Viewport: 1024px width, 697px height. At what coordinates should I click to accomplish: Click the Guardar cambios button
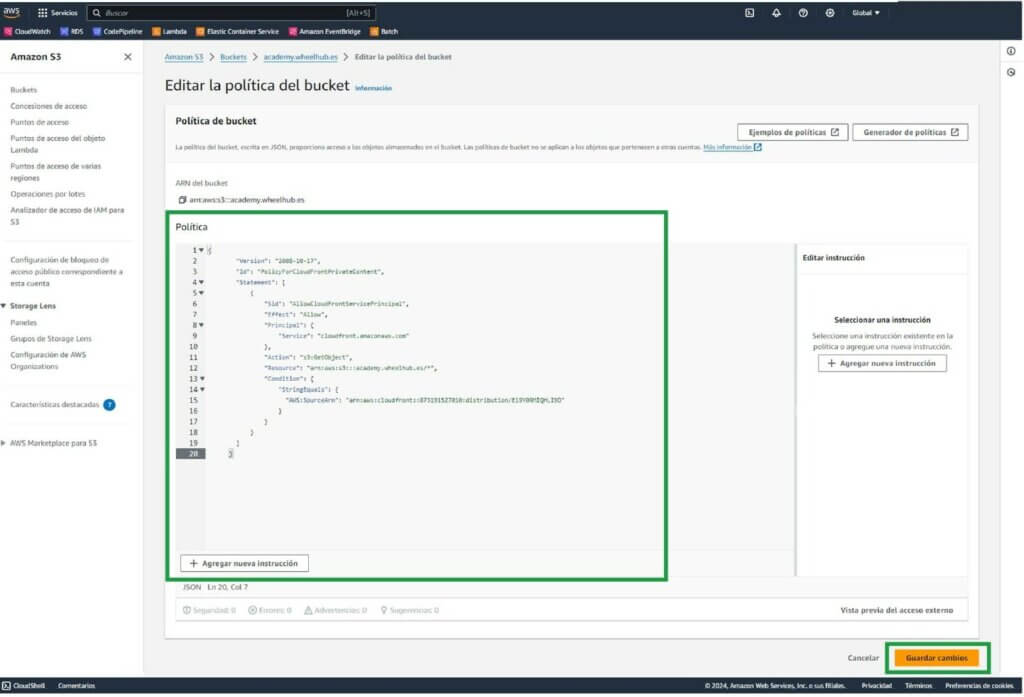[x=936, y=658]
